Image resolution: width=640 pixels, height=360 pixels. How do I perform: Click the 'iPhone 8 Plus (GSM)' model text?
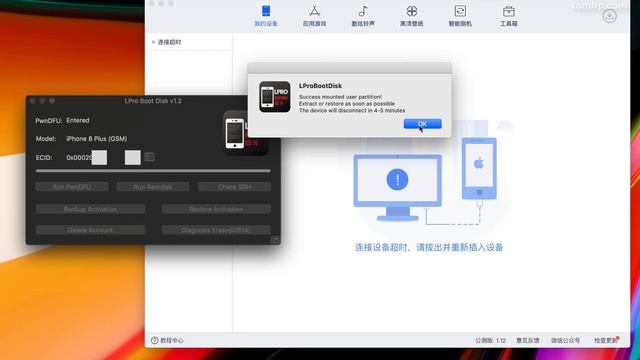pos(97,139)
